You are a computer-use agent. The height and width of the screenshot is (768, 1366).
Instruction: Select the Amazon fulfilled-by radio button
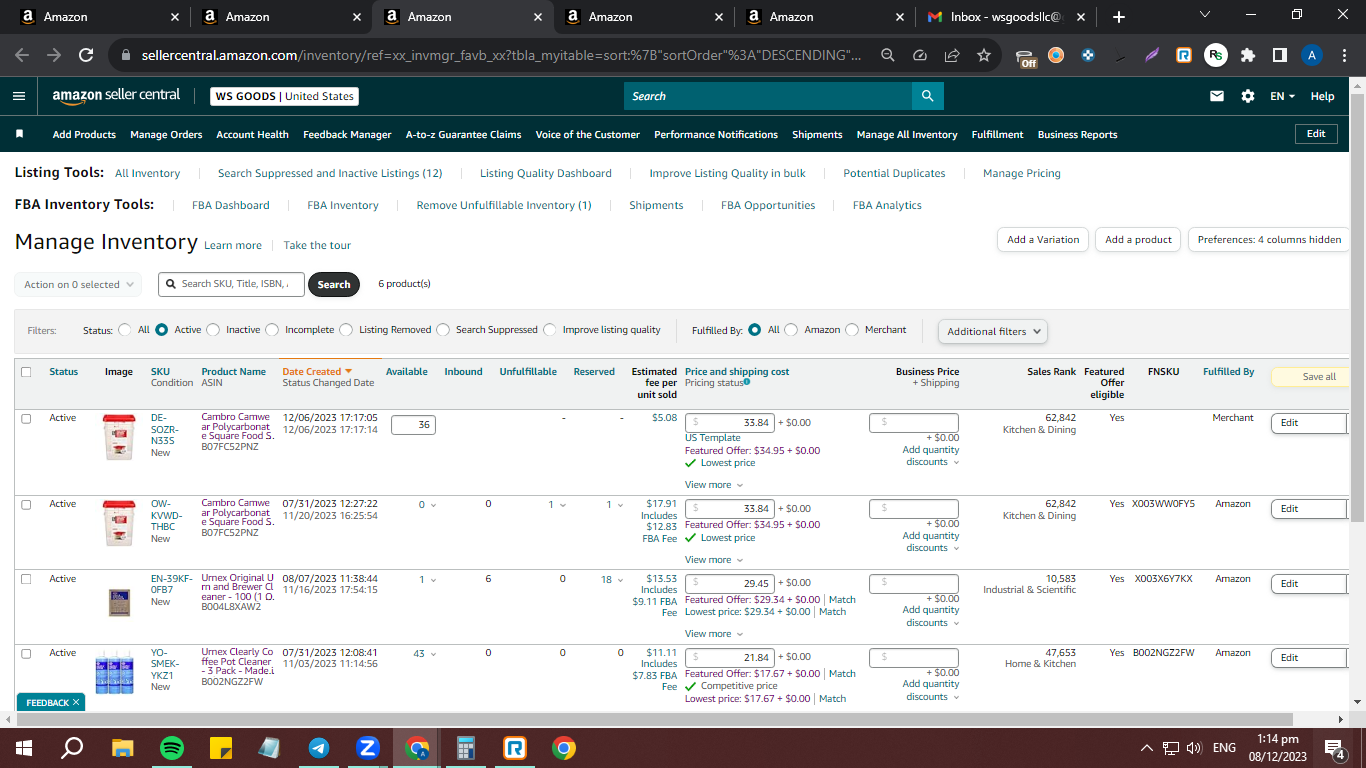(x=791, y=329)
